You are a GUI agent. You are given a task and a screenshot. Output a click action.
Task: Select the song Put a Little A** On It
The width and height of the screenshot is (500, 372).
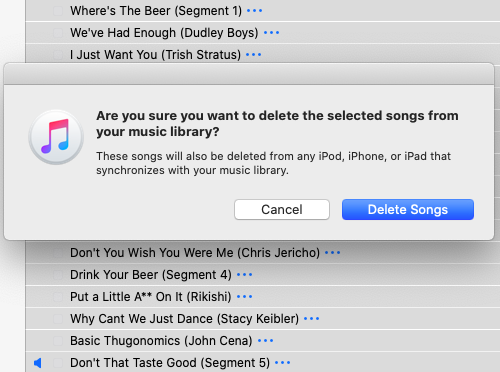coord(150,297)
